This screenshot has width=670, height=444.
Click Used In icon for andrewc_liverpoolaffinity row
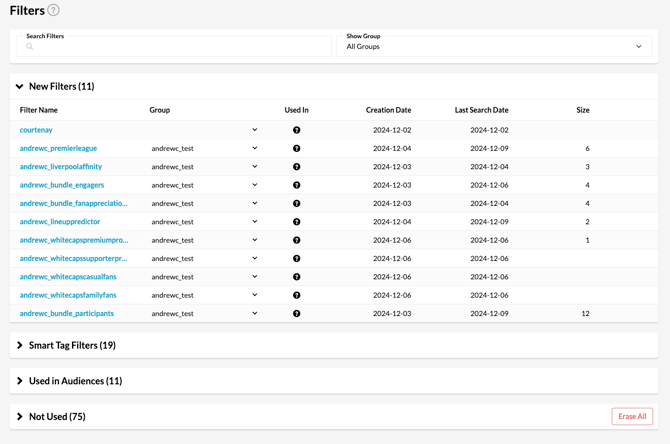point(296,167)
